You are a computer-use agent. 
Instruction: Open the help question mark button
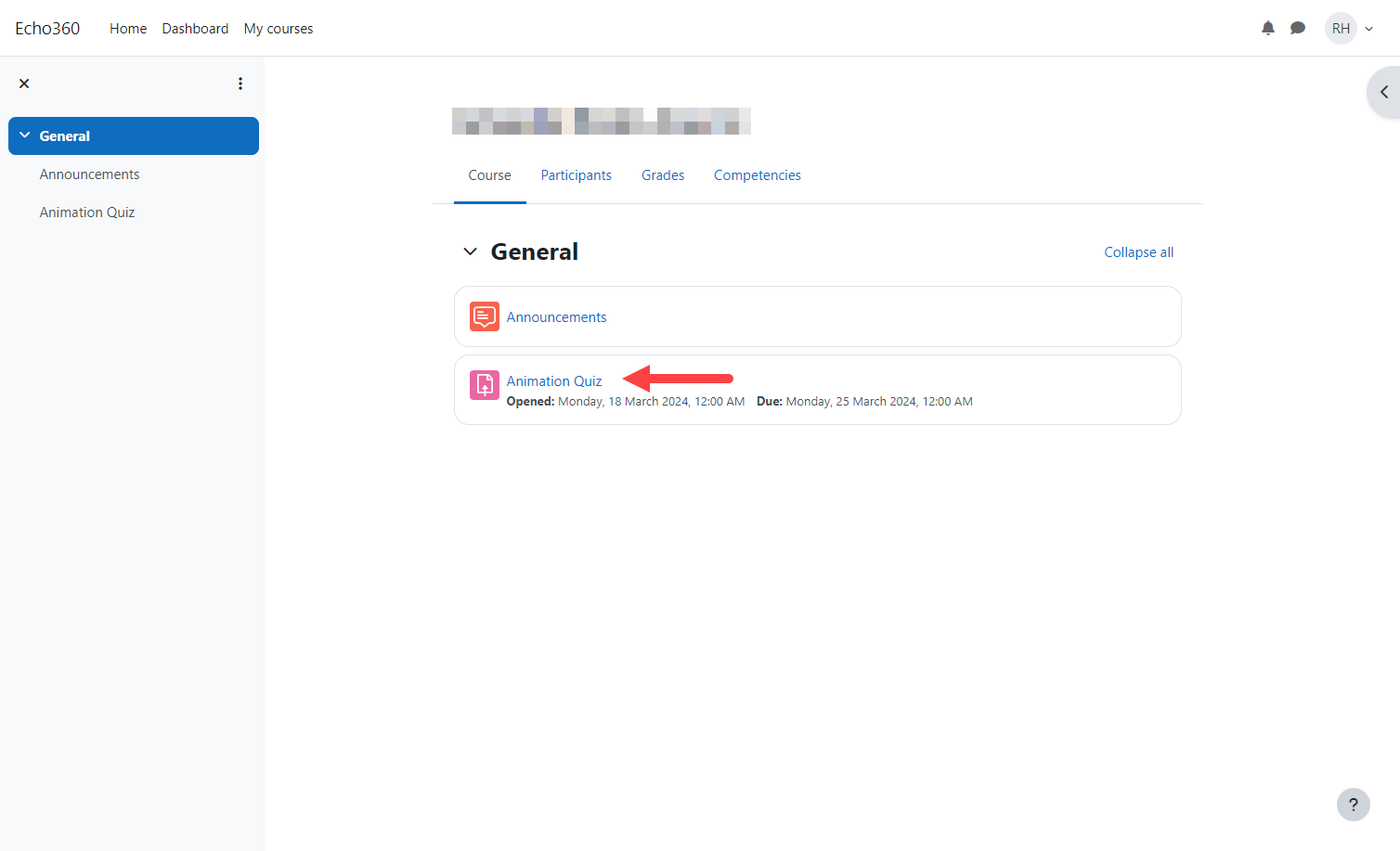(1354, 805)
